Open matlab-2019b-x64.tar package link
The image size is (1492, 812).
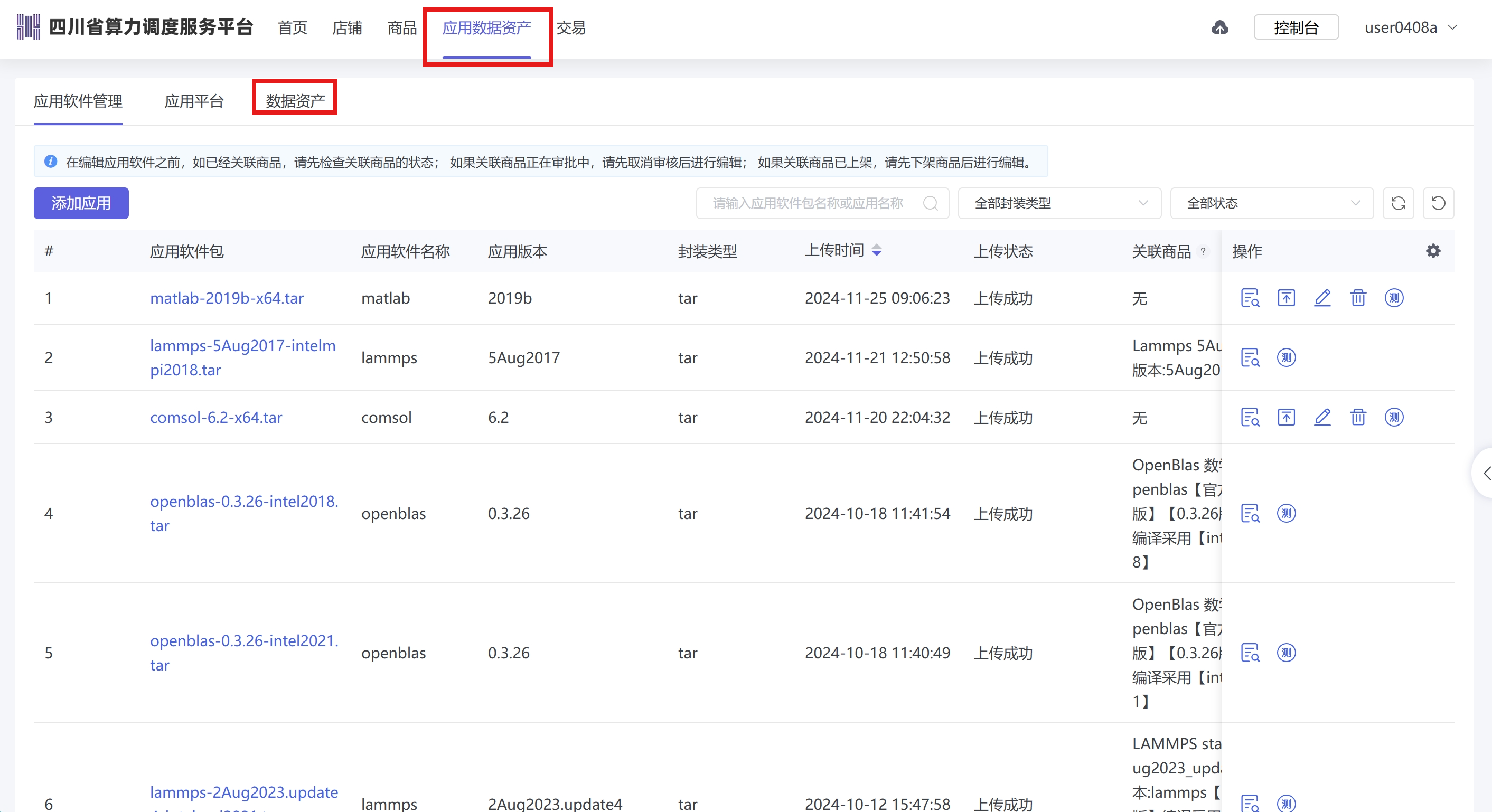pos(227,298)
